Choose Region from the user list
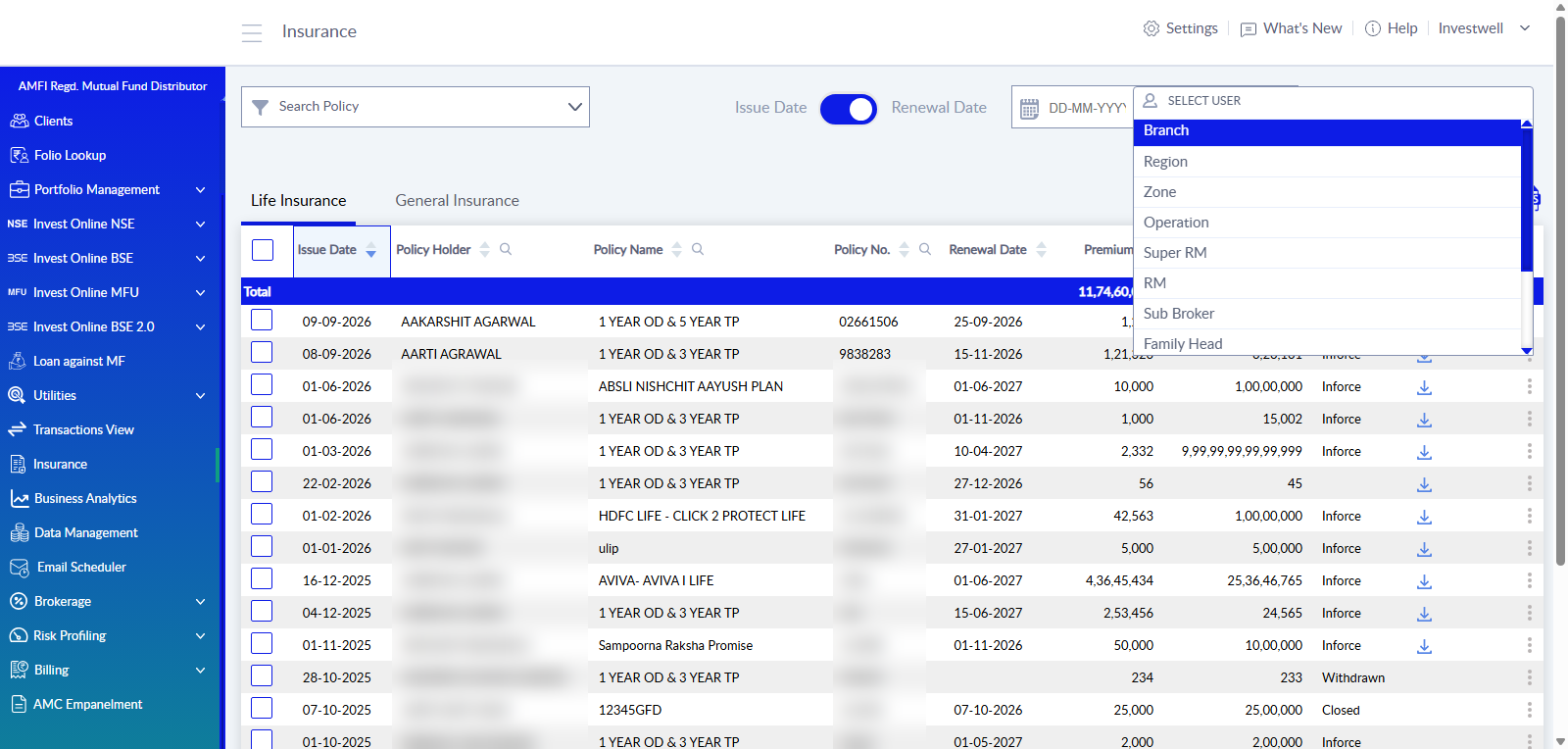Image resolution: width=1568 pixels, height=749 pixels. tap(1327, 162)
